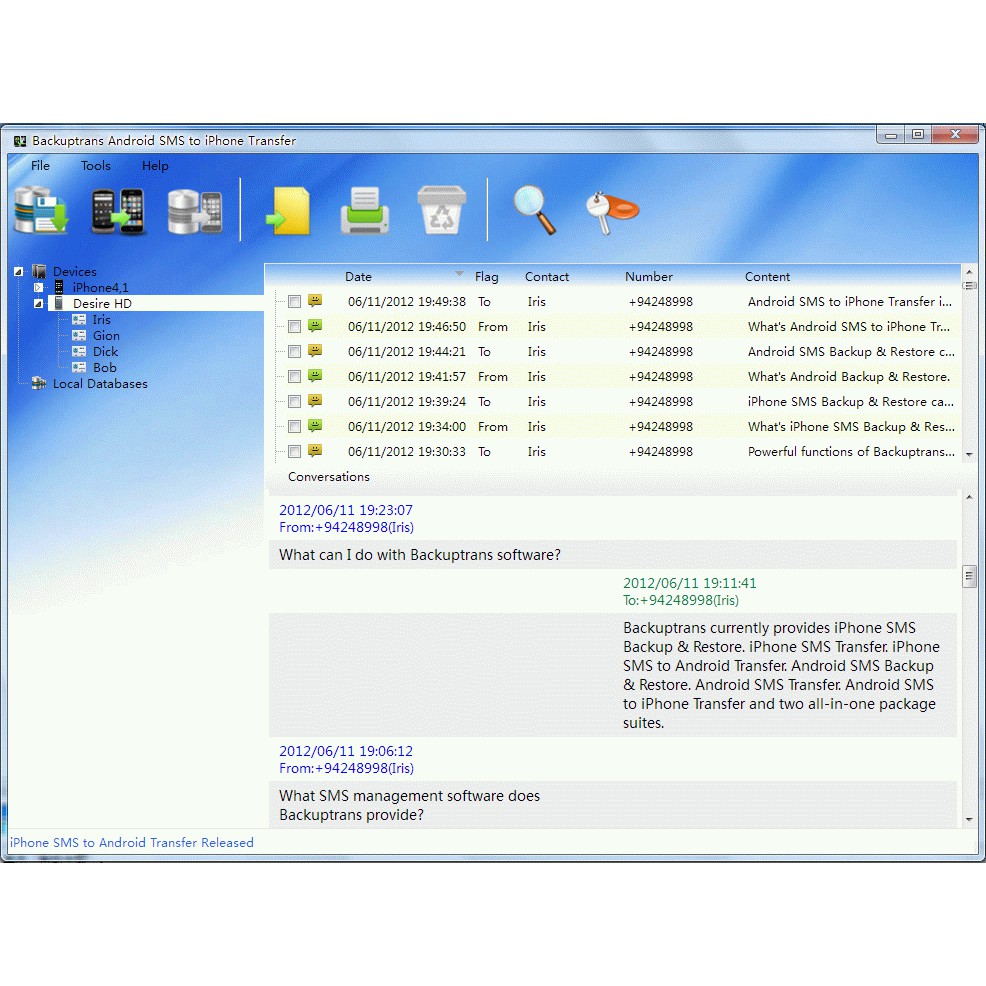Click the Devices root icon in tree

click(39, 272)
